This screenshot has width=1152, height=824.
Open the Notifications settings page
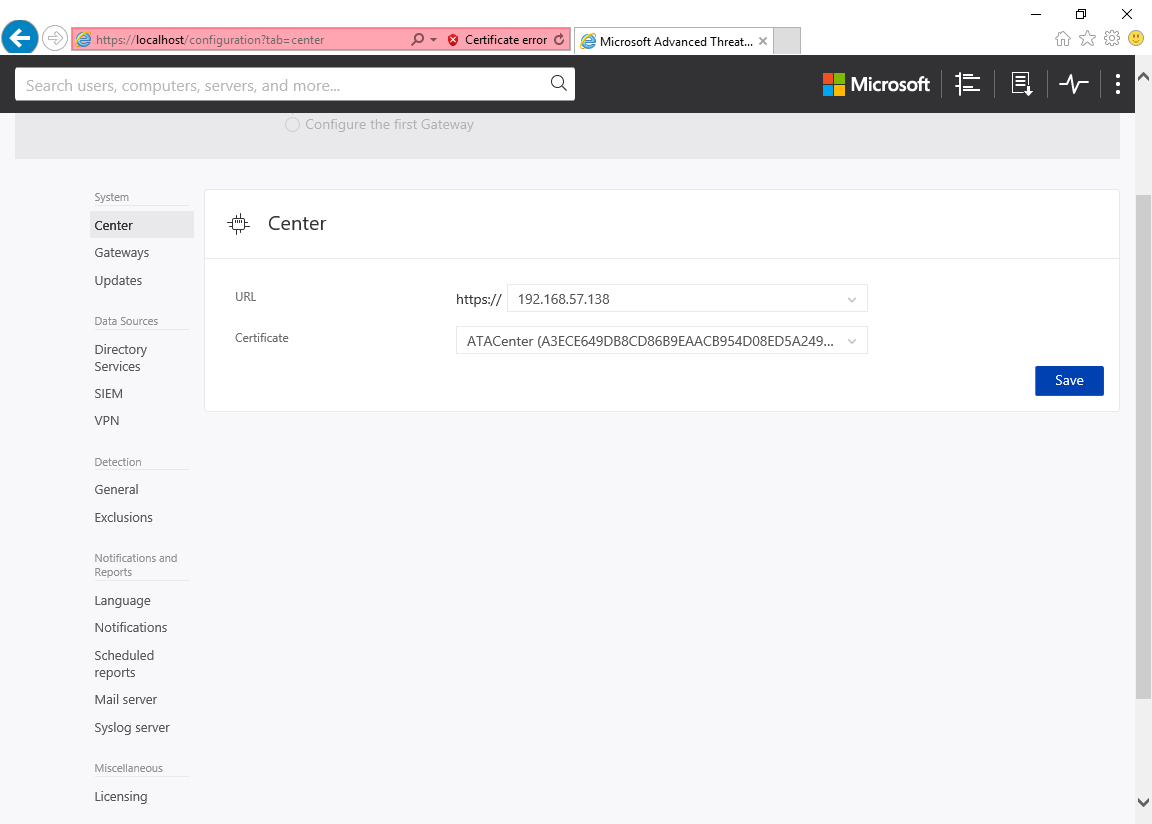click(x=131, y=628)
